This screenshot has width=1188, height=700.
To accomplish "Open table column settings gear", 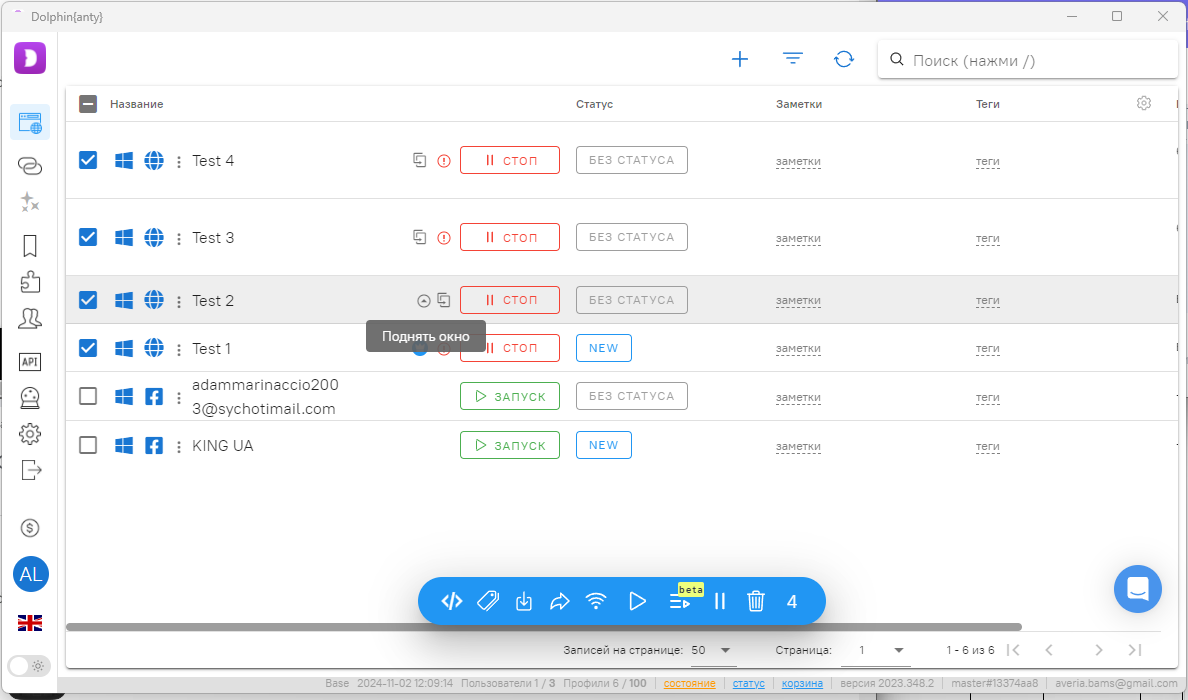I will point(1144,103).
